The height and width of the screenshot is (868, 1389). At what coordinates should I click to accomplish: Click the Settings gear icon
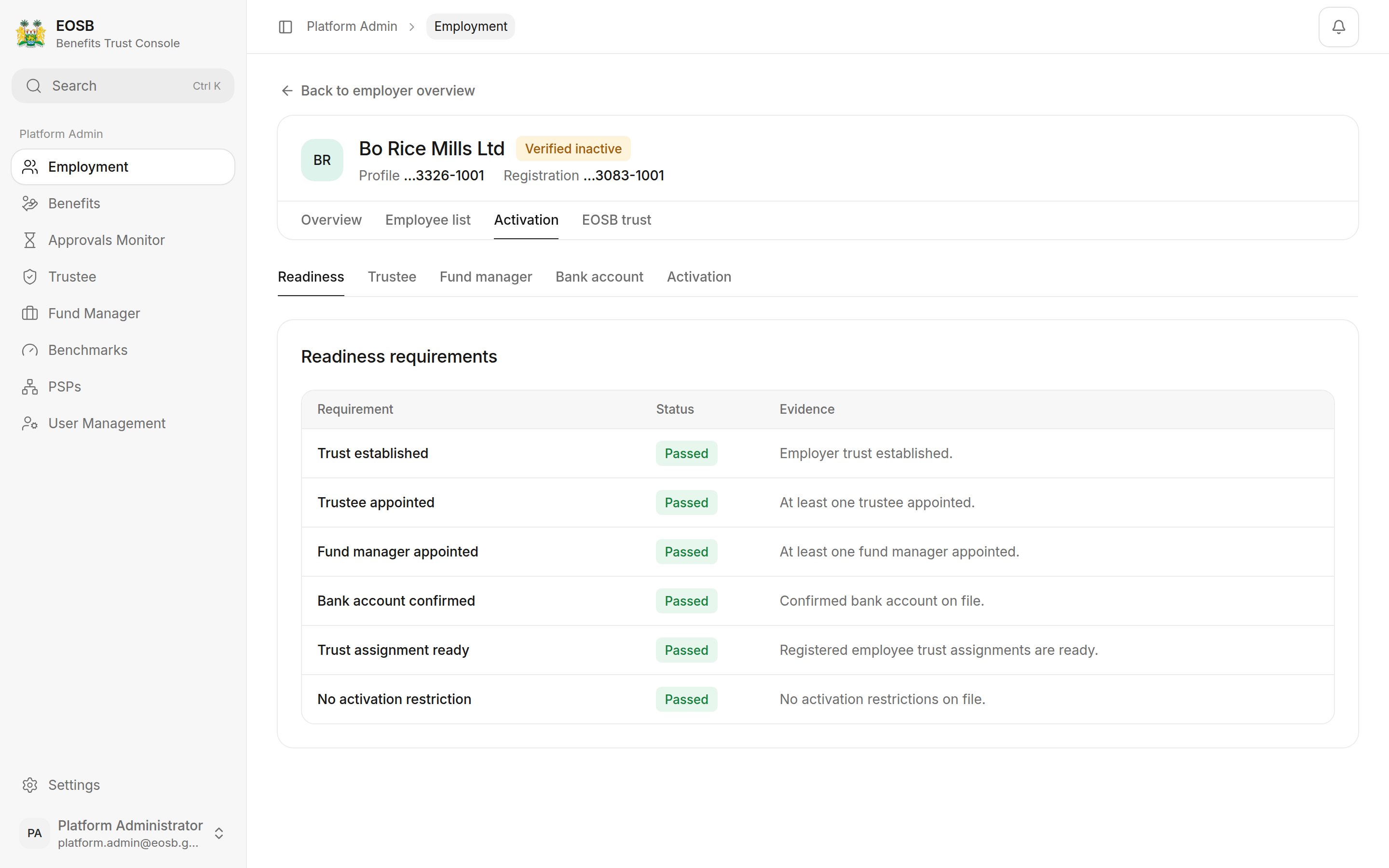point(30,785)
